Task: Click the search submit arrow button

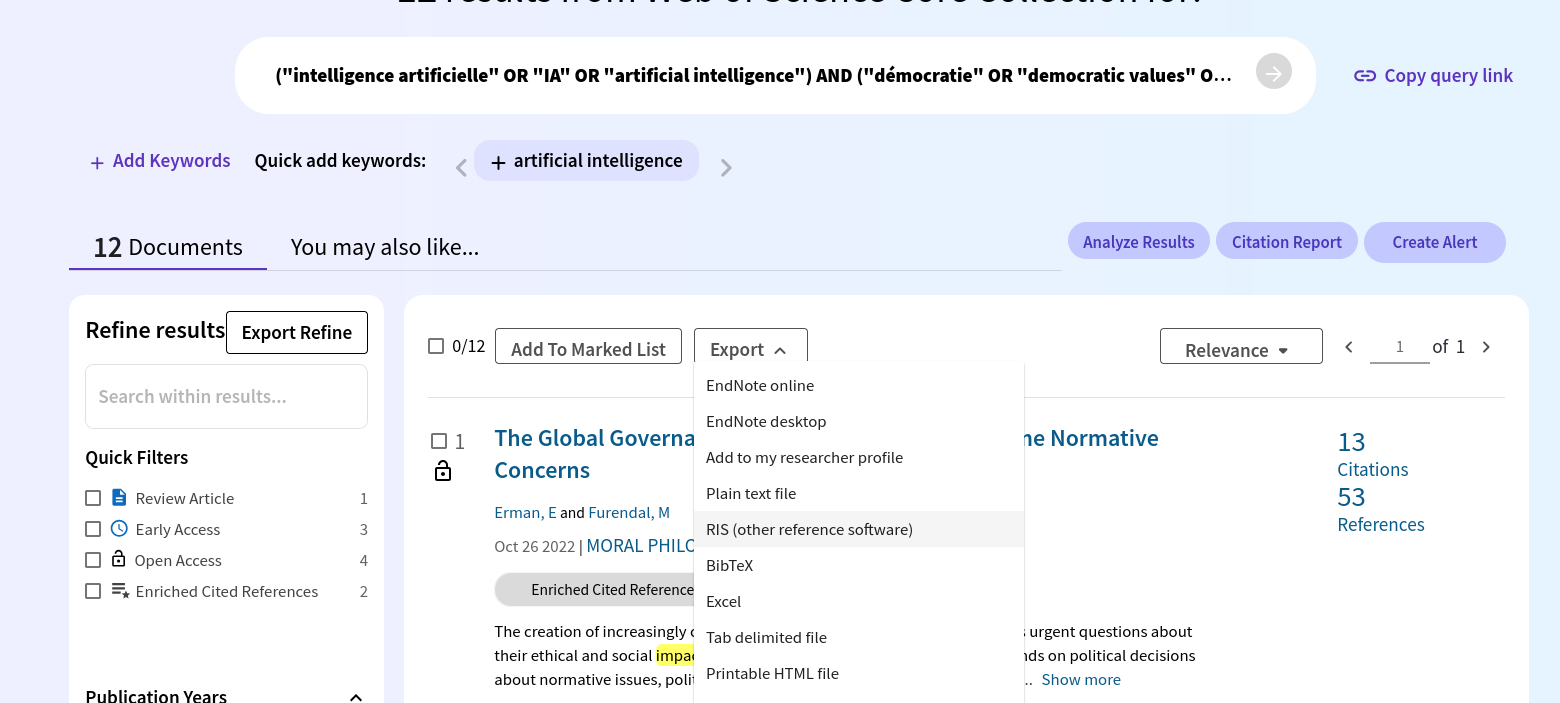Action: point(1273,73)
